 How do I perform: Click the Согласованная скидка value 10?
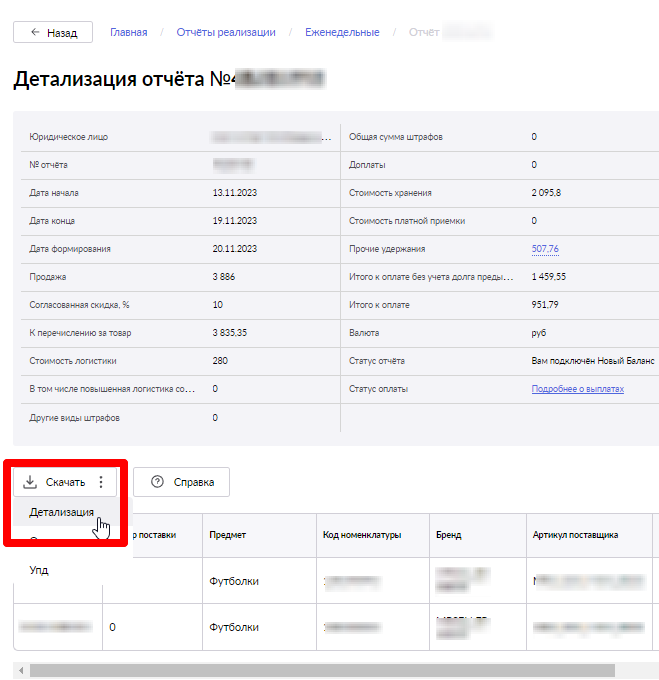pyautogui.click(x=217, y=305)
